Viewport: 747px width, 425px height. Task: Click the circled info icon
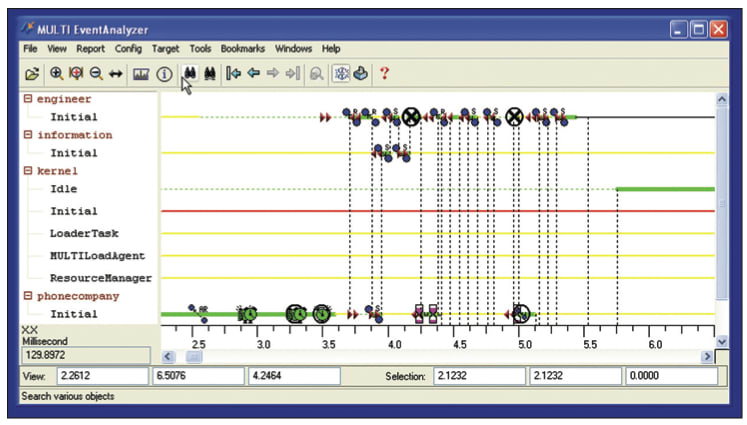tap(164, 74)
